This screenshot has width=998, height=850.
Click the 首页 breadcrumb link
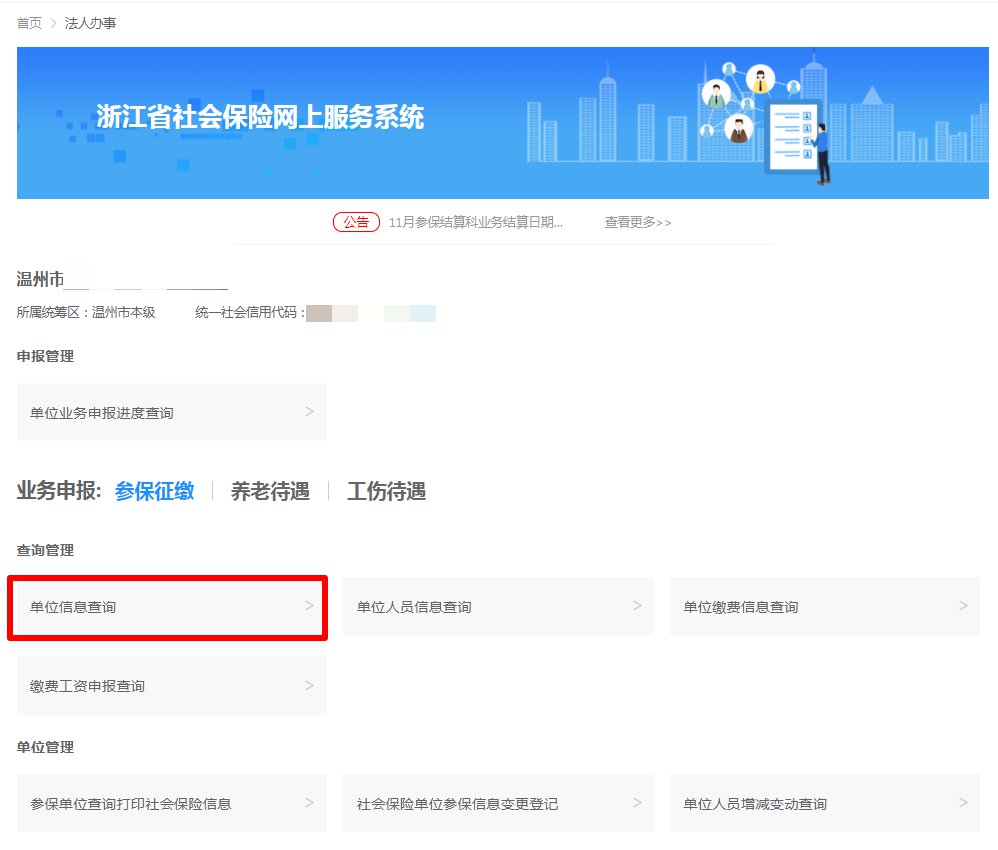[x=29, y=23]
